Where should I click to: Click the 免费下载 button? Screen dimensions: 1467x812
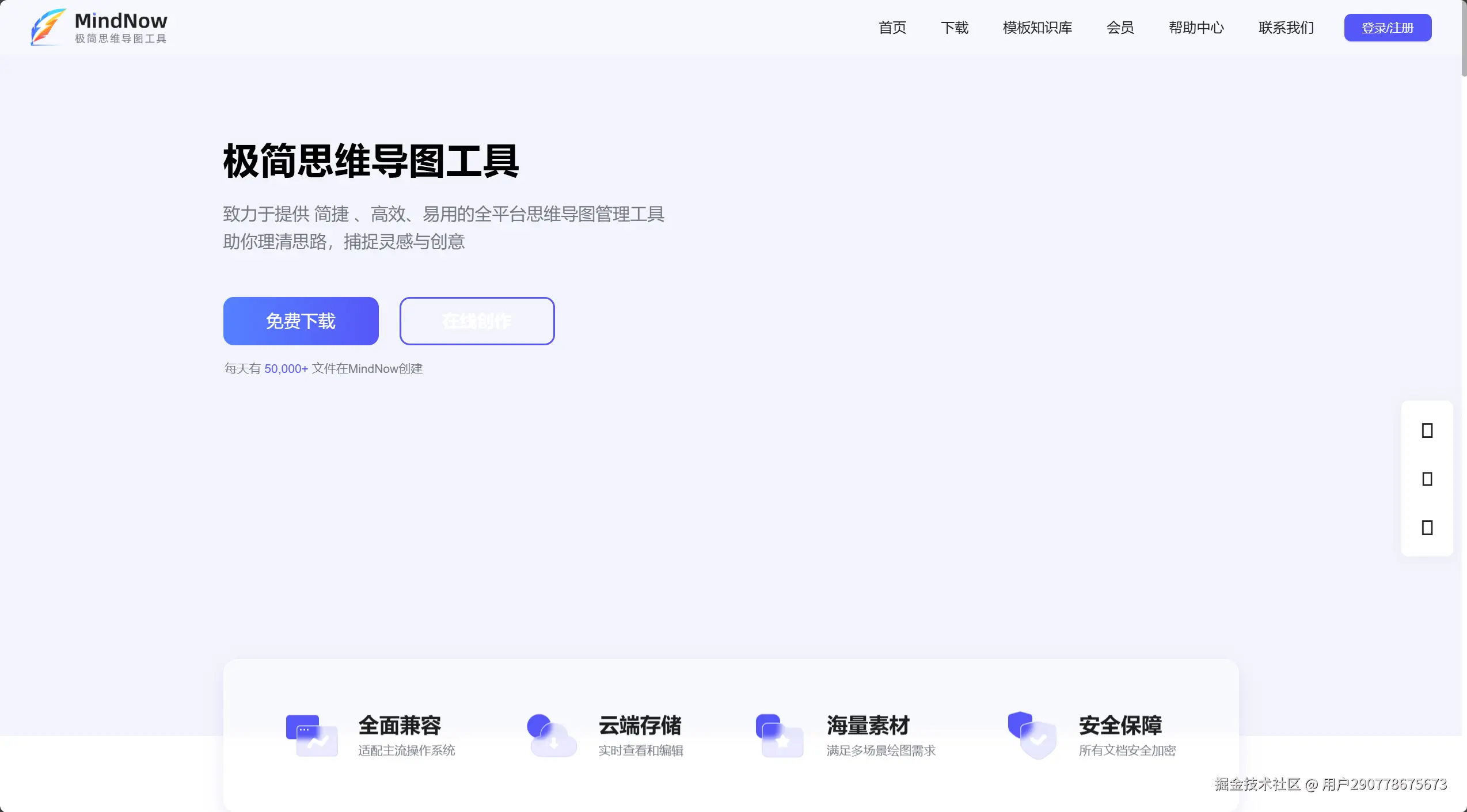click(301, 321)
